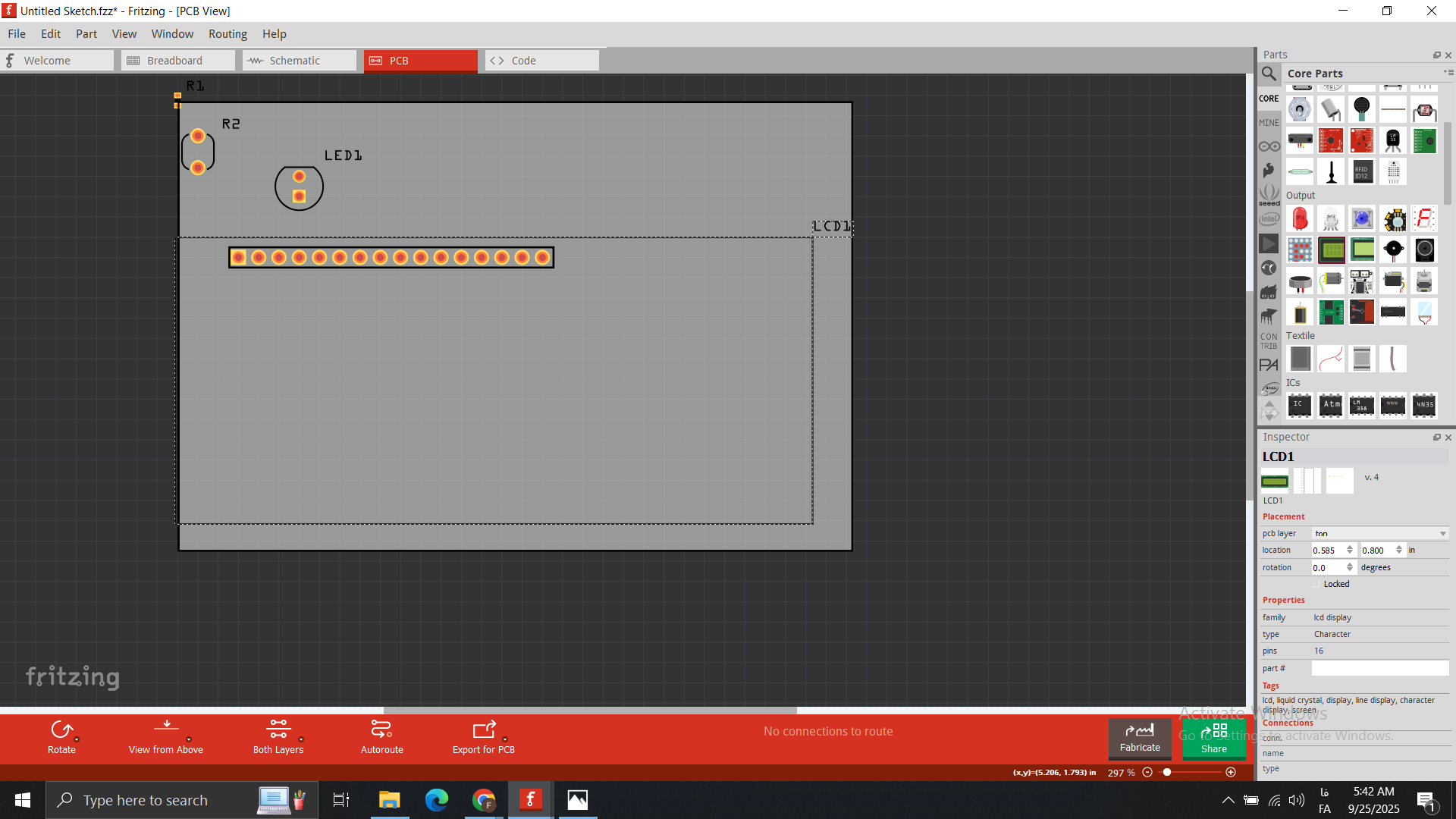Click the zoom-in plus icon
Screen dimensions: 1456x819
click(1231, 772)
